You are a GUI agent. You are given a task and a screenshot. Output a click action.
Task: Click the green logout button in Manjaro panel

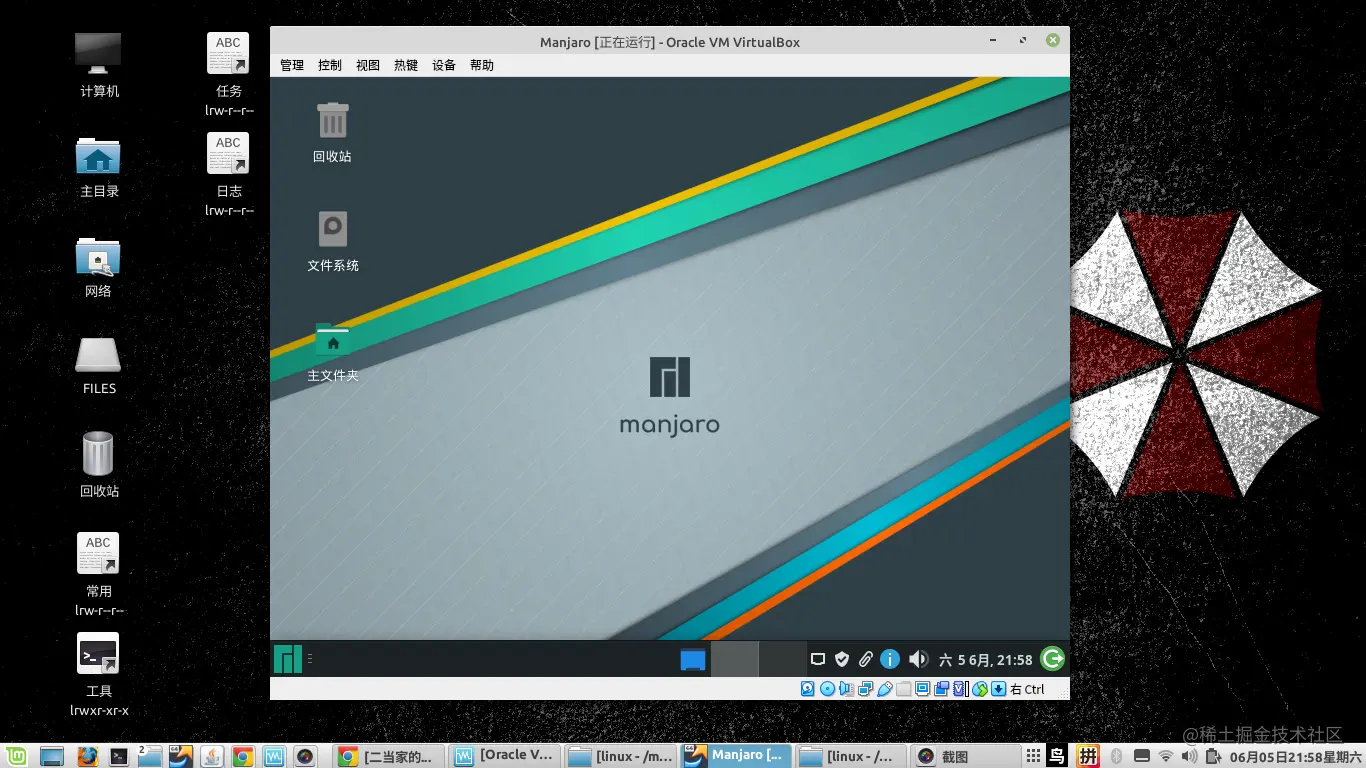click(1052, 659)
